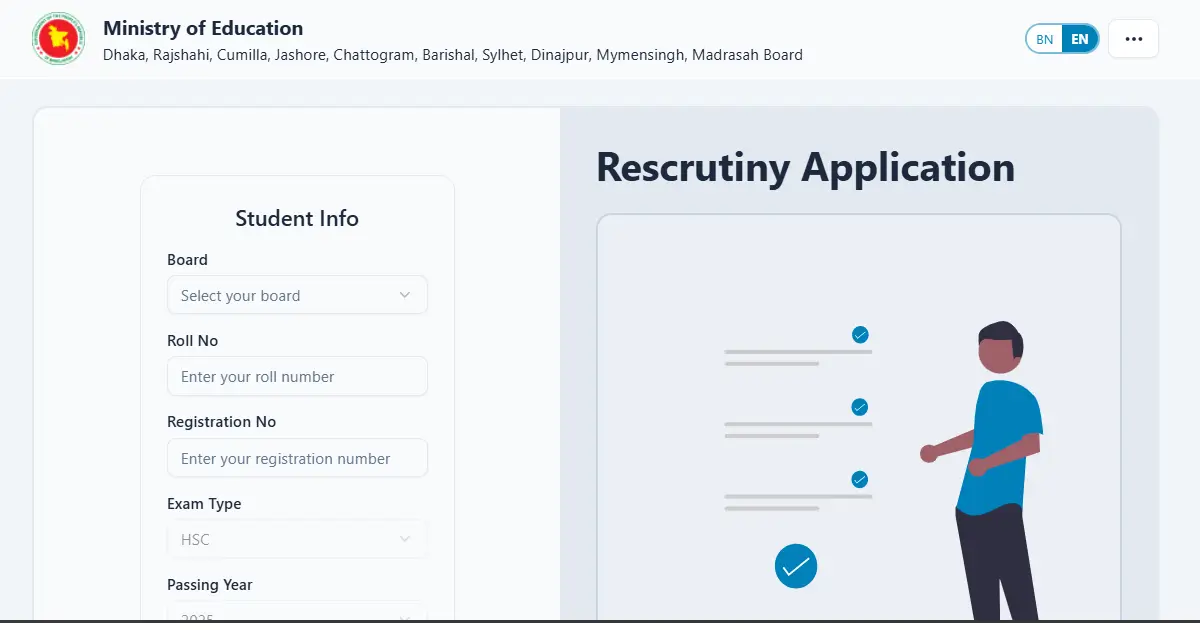Screen dimensions: 1200x623
Task: Focus the Registration No input field
Action: (x=296, y=458)
